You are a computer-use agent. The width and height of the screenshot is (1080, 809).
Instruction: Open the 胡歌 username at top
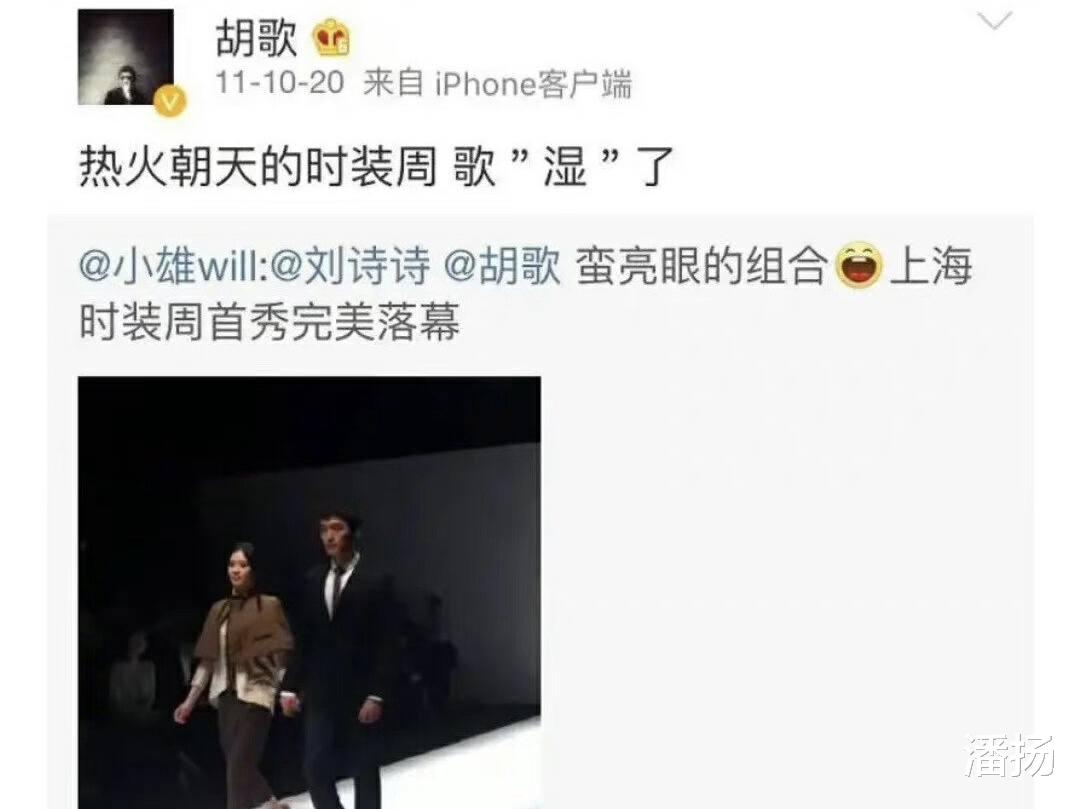click(257, 37)
